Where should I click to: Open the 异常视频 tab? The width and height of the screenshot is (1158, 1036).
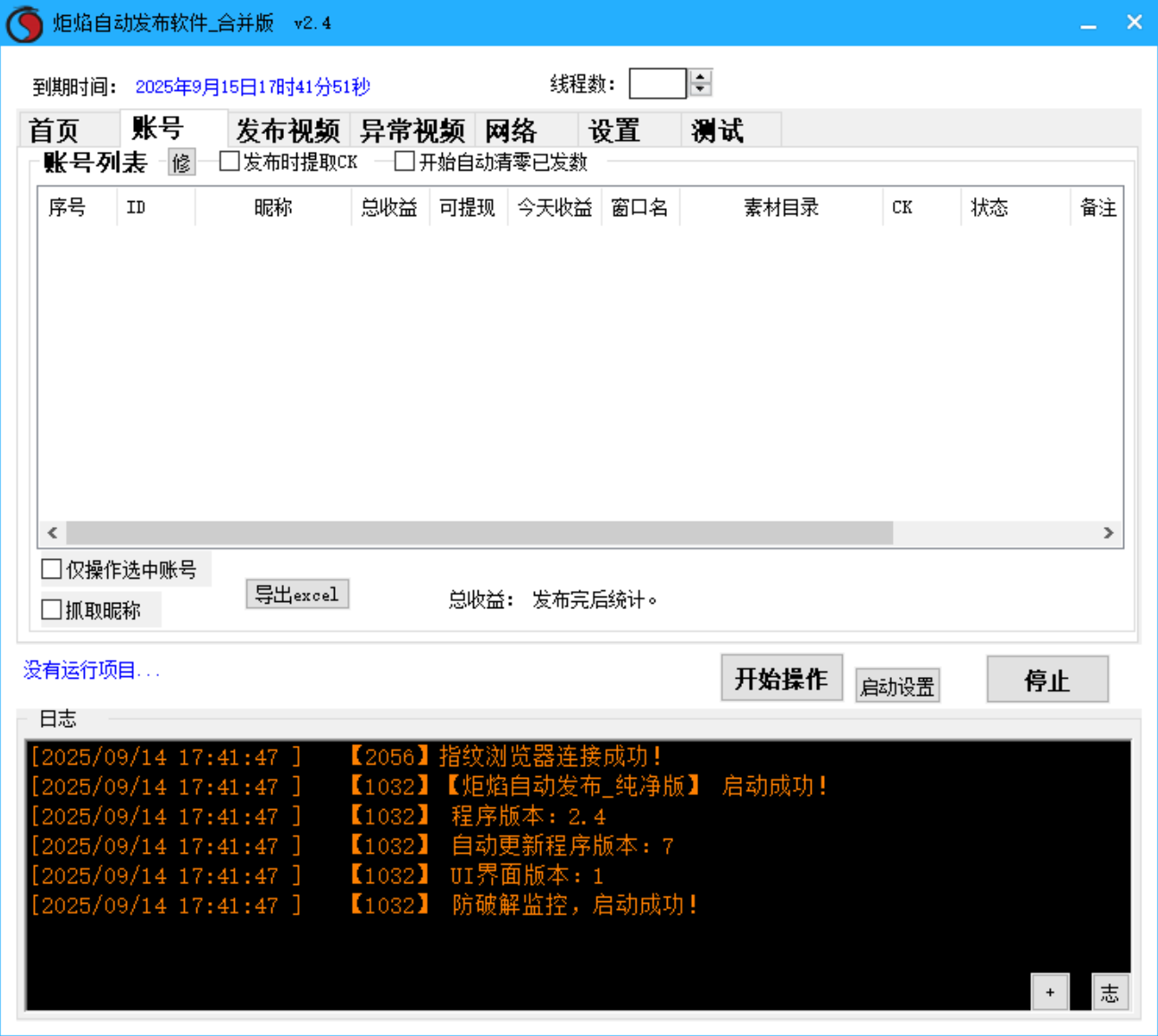pos(412,130)
